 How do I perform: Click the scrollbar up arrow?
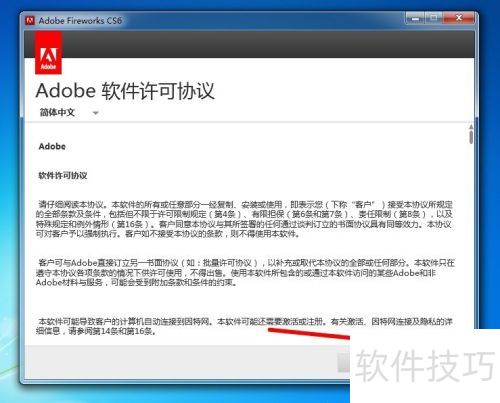point(471,127)
